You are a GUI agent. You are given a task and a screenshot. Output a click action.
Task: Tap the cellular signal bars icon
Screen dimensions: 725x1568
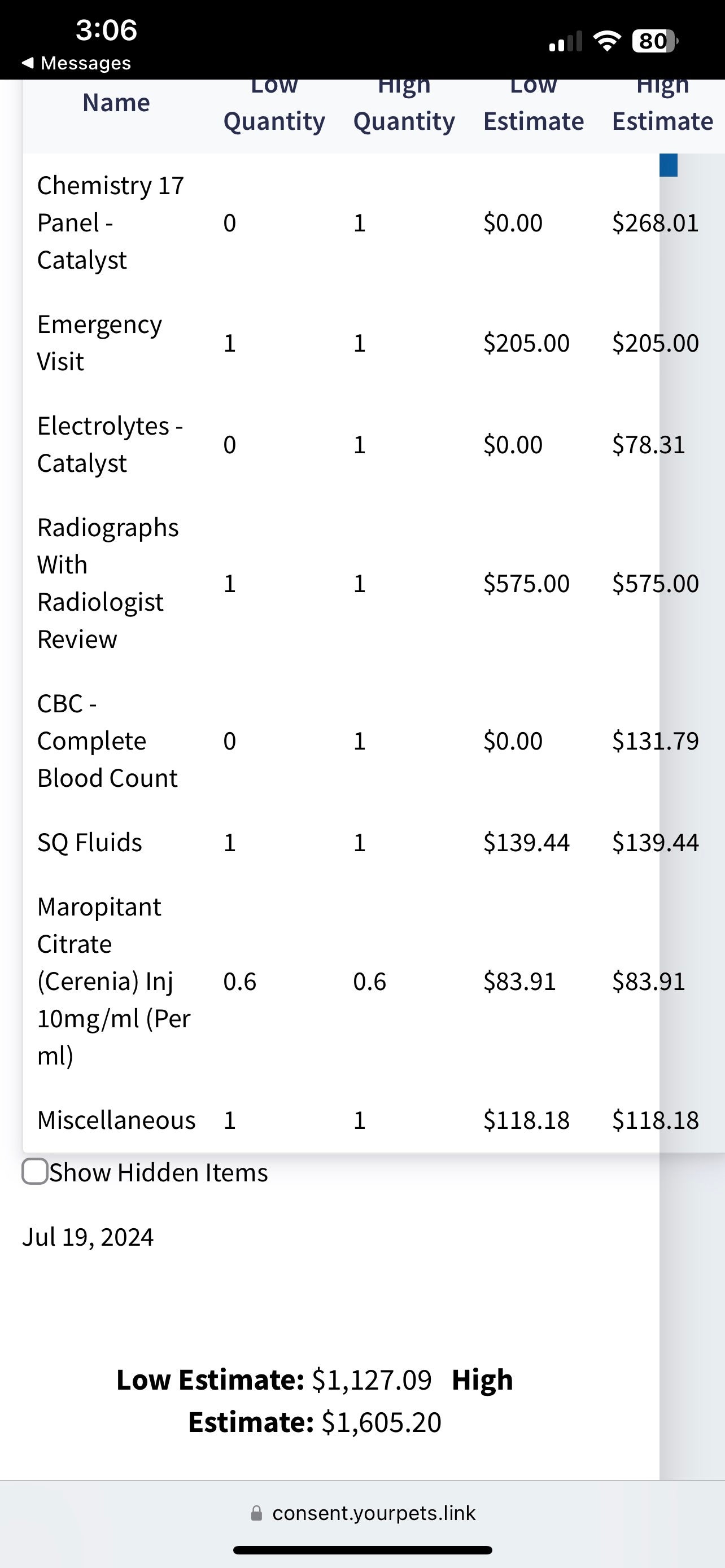click(565, 42)
